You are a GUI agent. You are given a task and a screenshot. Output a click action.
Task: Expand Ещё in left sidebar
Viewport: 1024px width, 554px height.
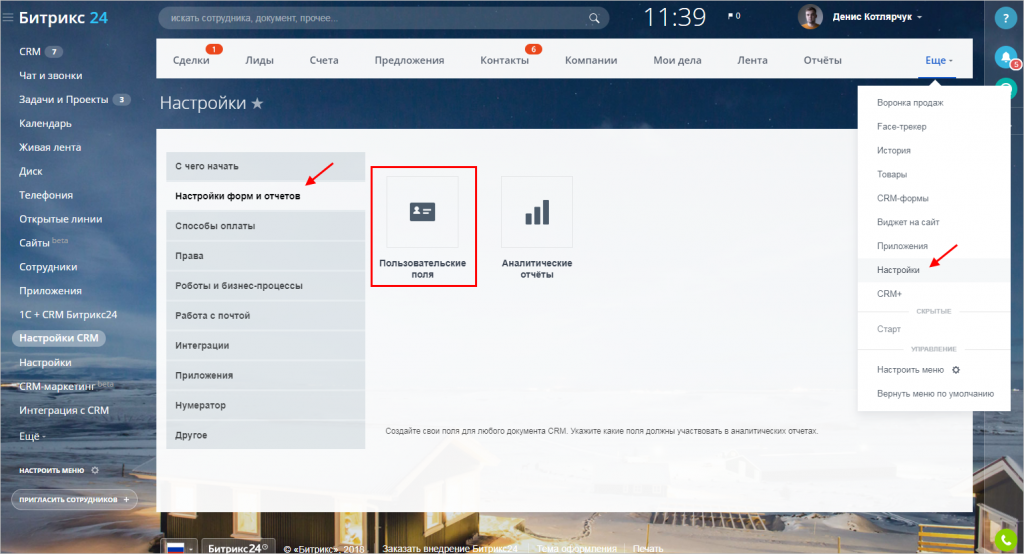click(x=32, y=436)
